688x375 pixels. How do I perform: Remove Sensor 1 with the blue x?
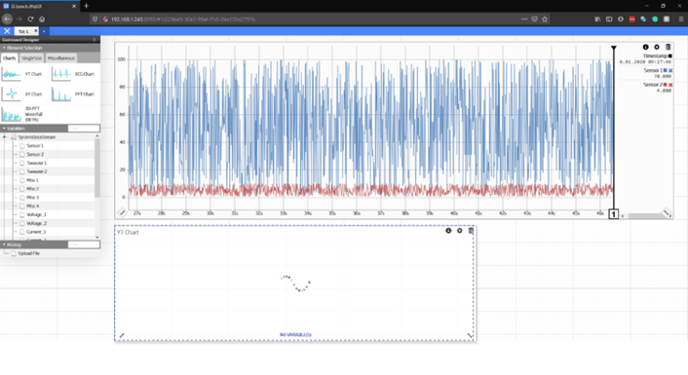(670, 71)
